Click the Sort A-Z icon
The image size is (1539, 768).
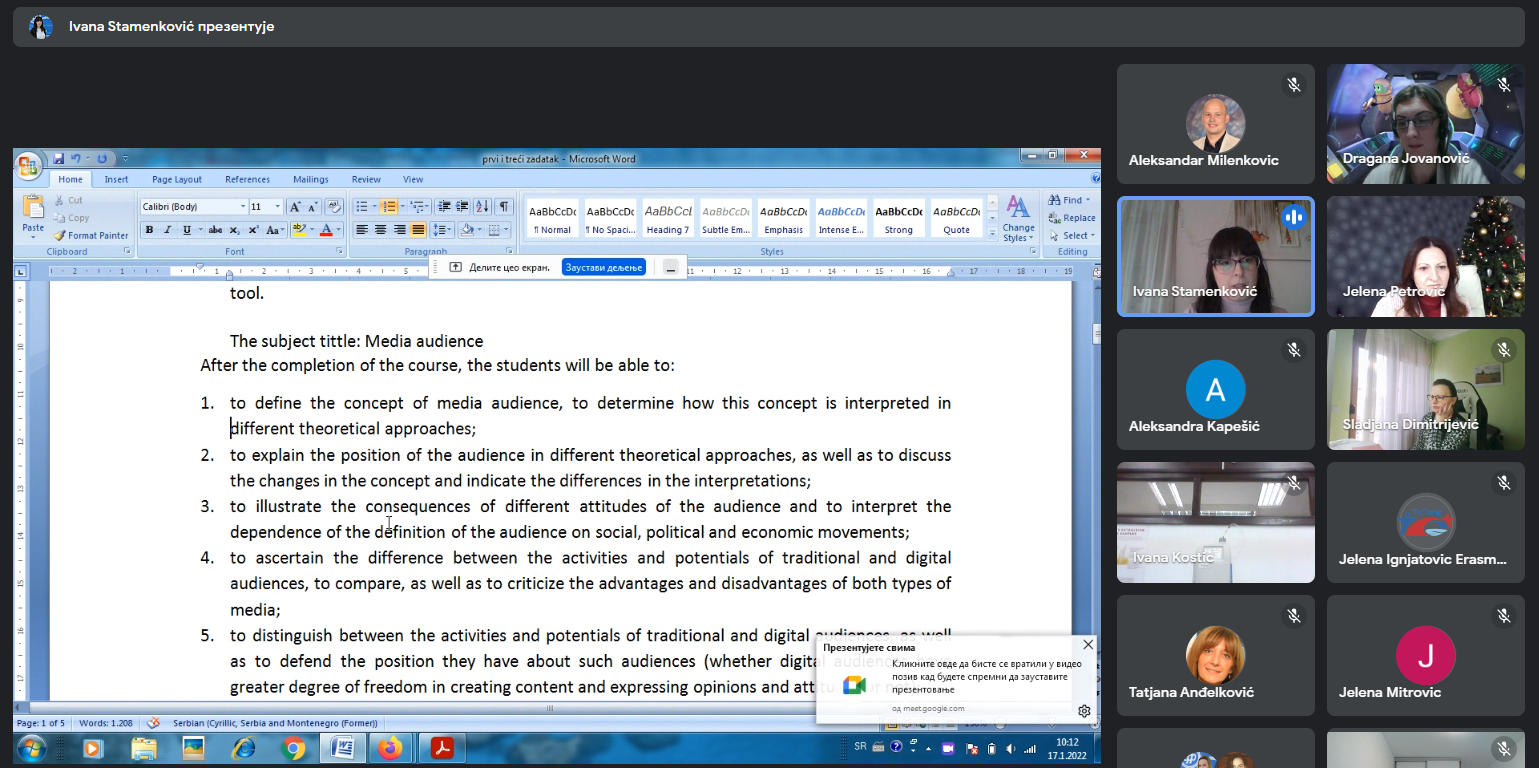[482, 207]
